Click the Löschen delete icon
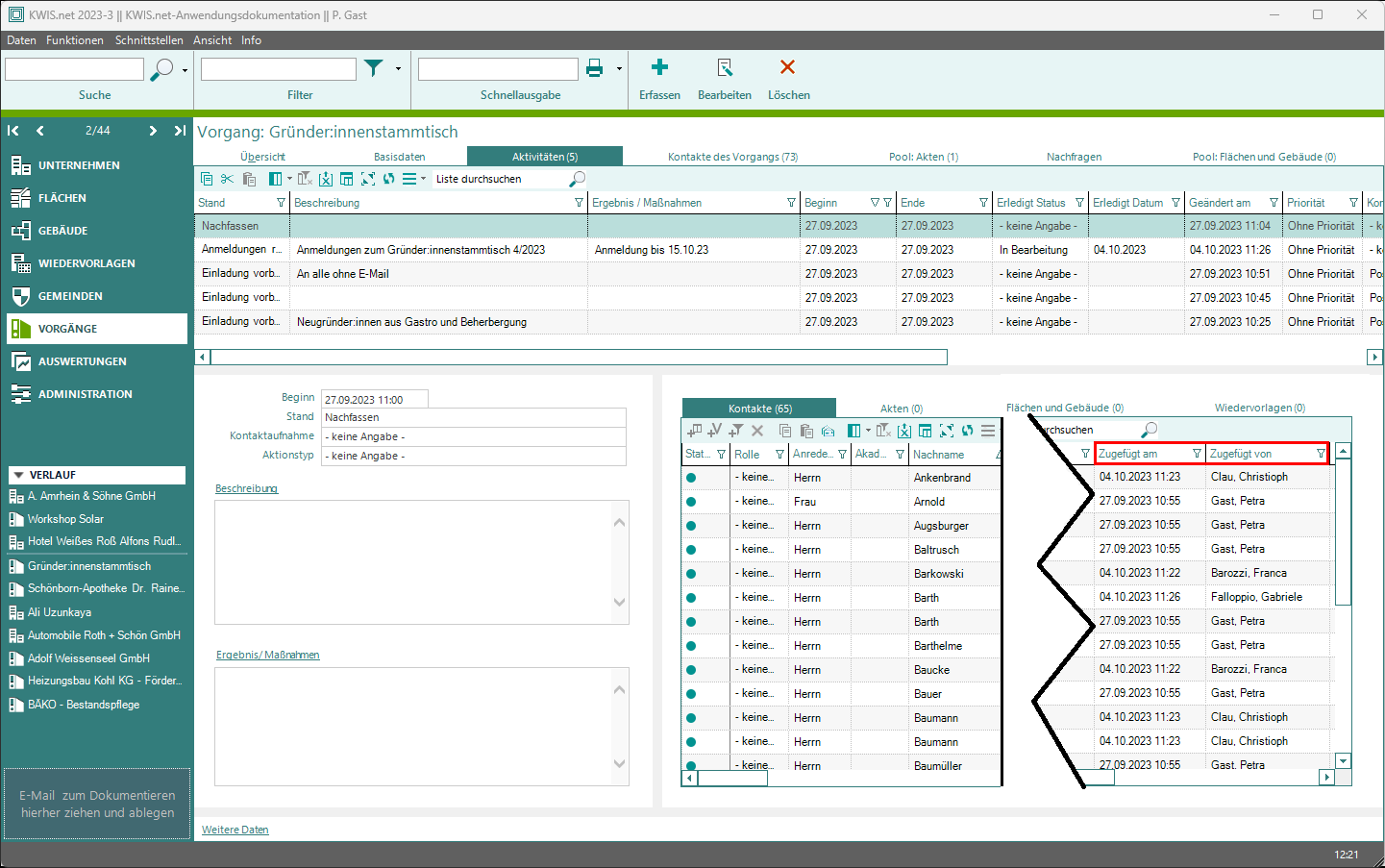1385x868 pixels. 787,67
